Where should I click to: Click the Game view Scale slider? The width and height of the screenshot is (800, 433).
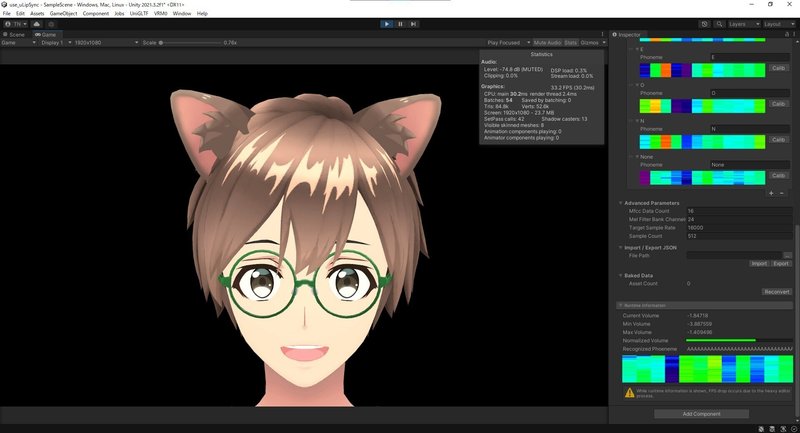[190, 43]
